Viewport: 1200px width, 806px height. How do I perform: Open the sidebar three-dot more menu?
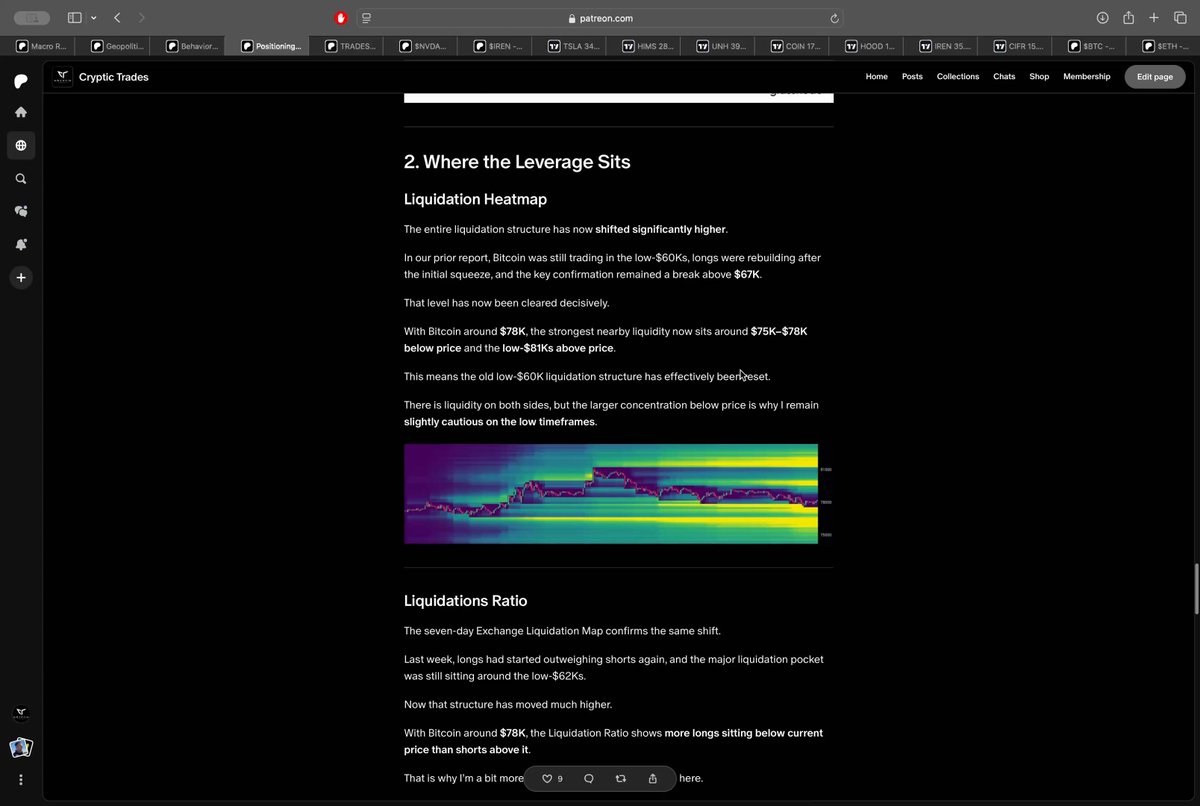click(x=21, y=780)
